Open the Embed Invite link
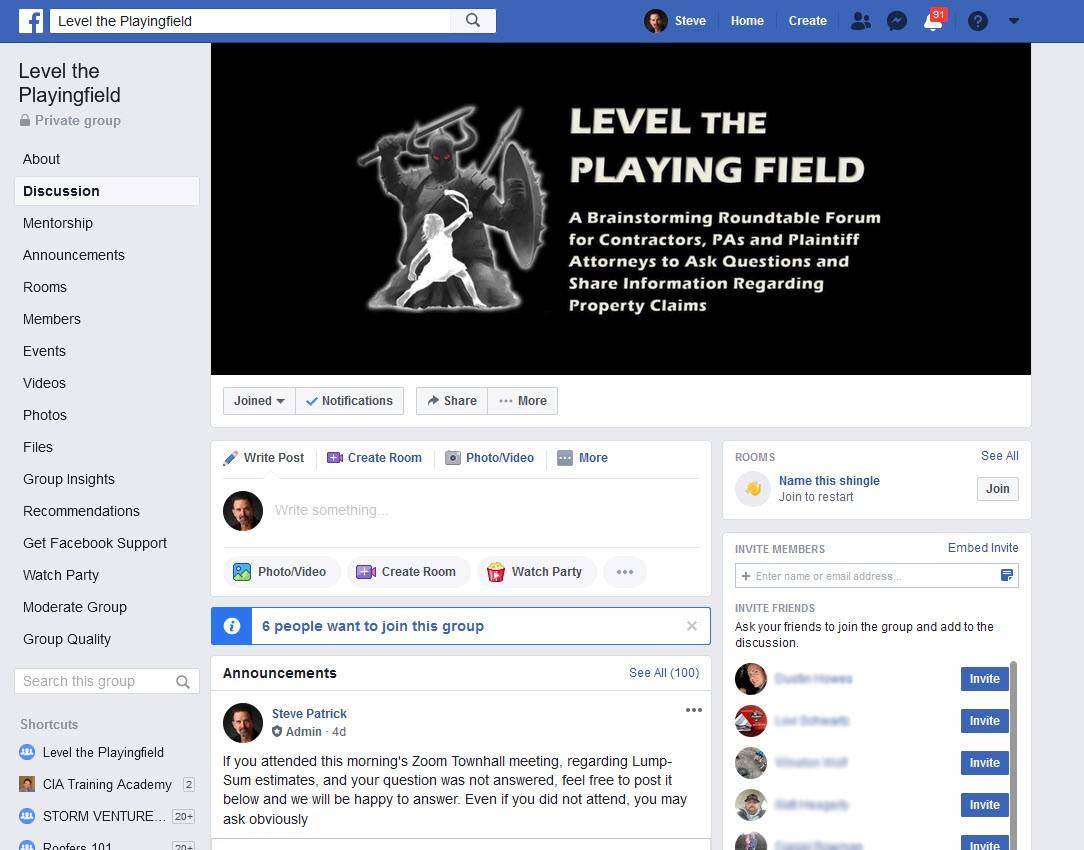 (982, 547)
